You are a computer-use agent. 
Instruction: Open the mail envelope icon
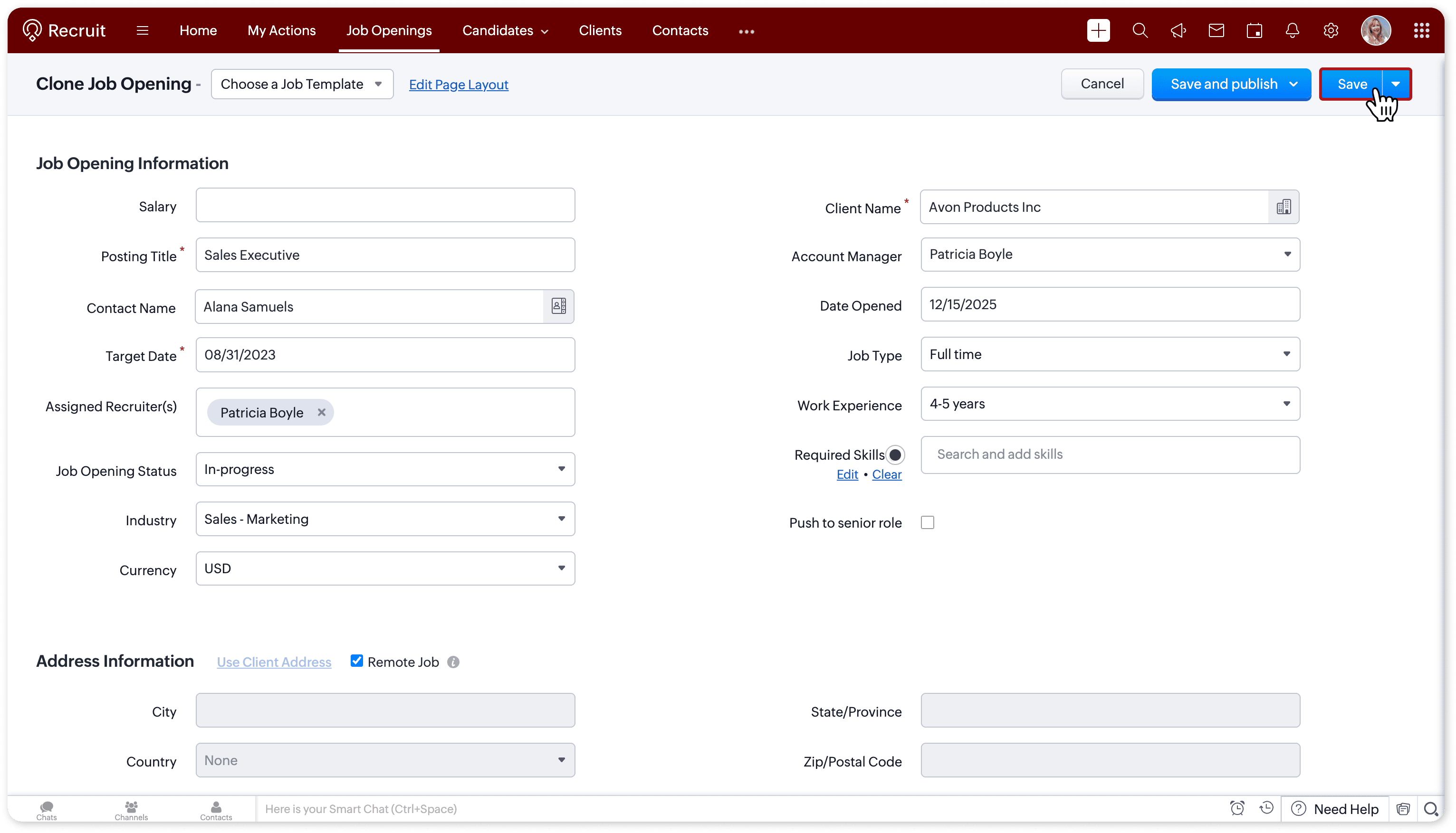pyautogui.click(x=1216, y=30)
